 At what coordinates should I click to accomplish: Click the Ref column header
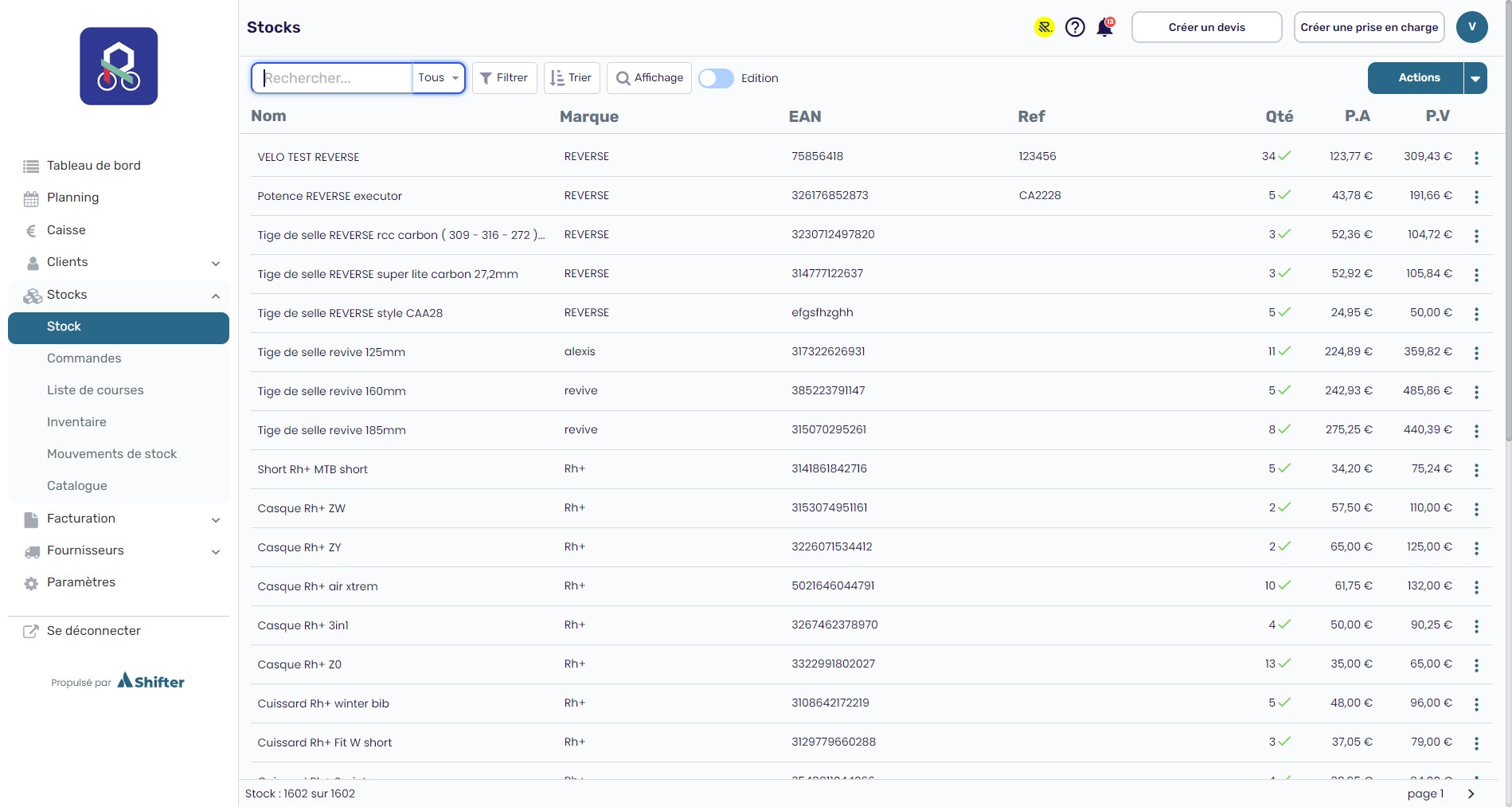pos(1031,116)
